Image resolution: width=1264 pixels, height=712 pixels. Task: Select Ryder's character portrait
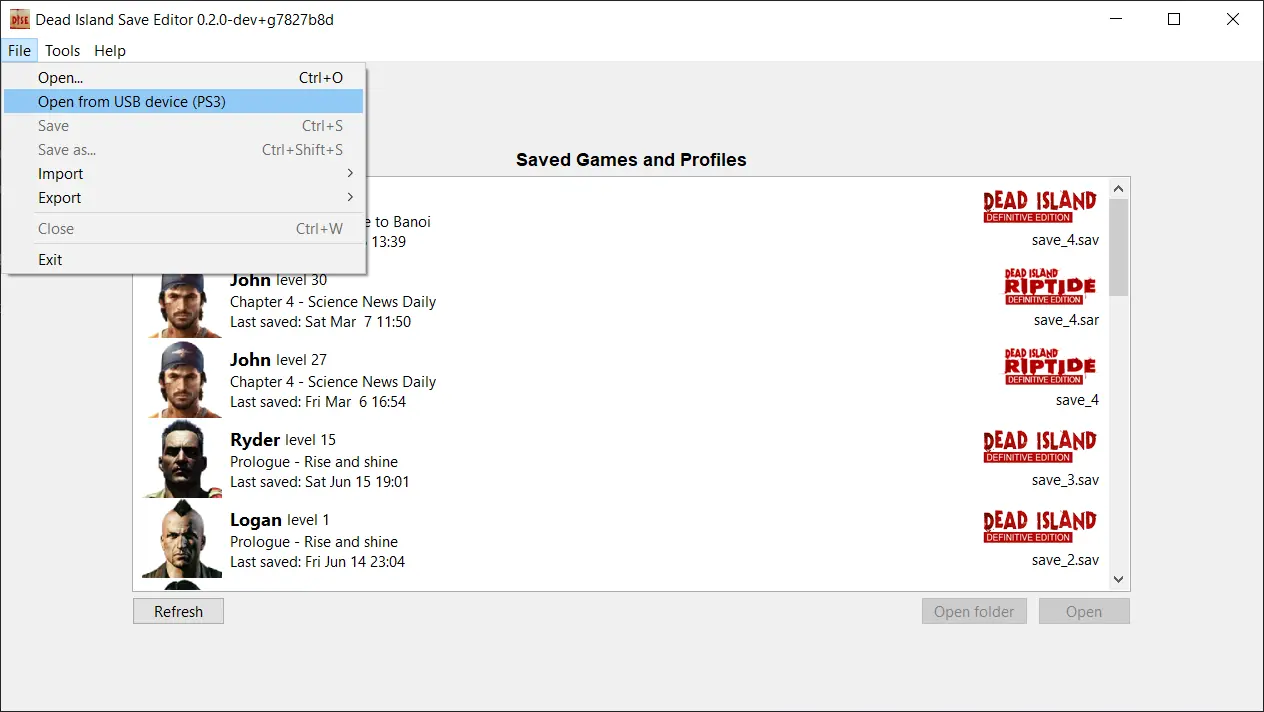pos(182,460)
